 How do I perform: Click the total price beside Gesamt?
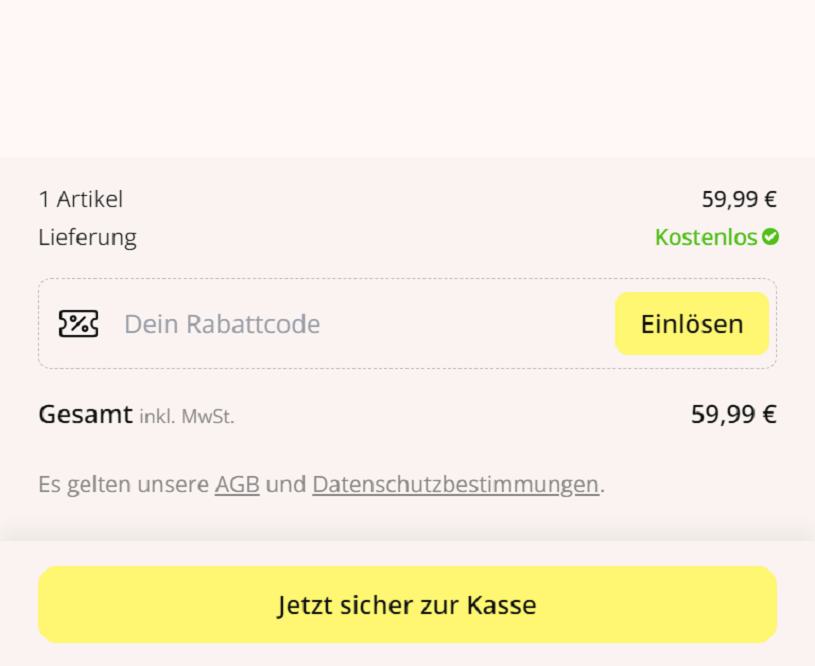click(733, 414)
